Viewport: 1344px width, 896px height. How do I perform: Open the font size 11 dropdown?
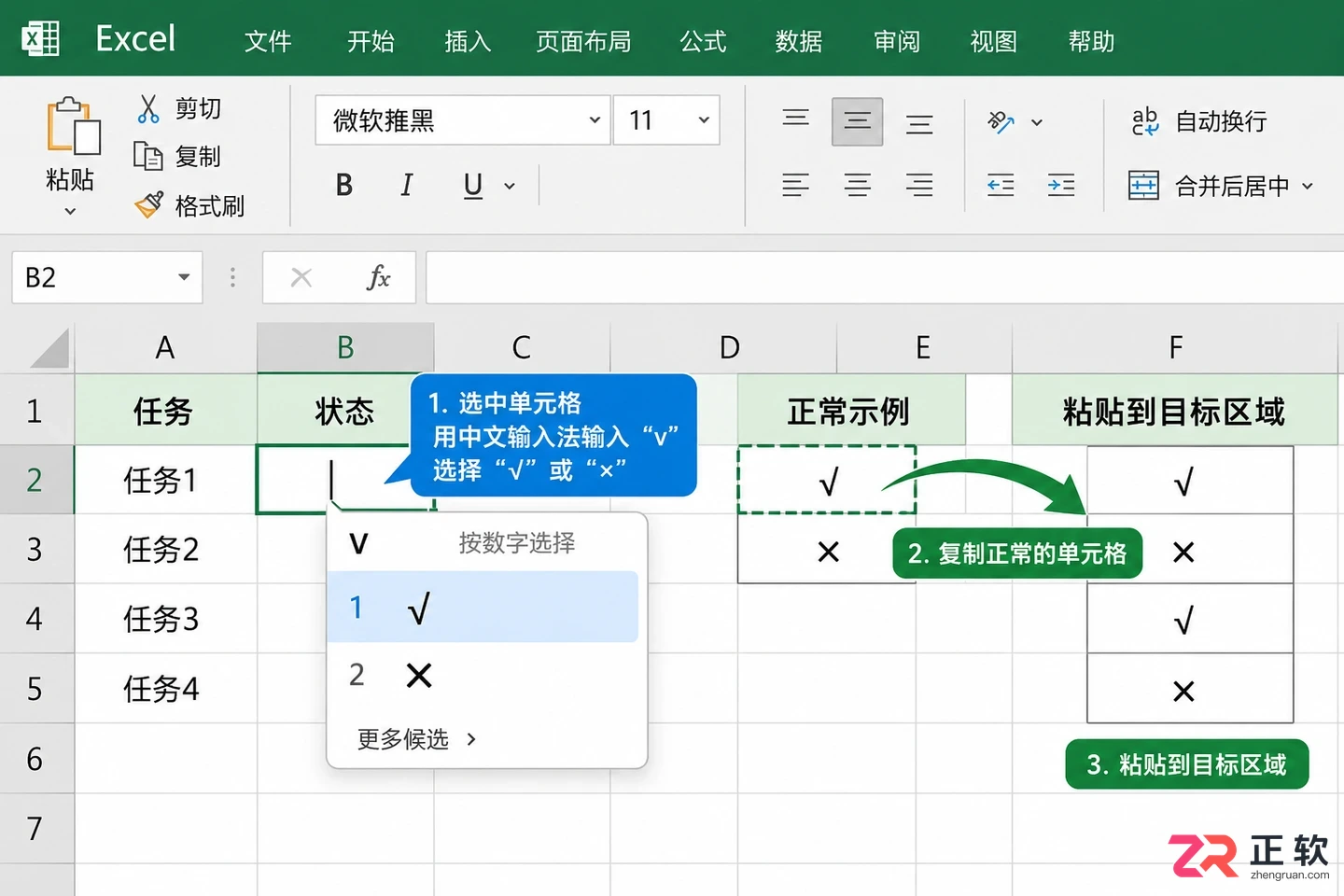[704, 120]
